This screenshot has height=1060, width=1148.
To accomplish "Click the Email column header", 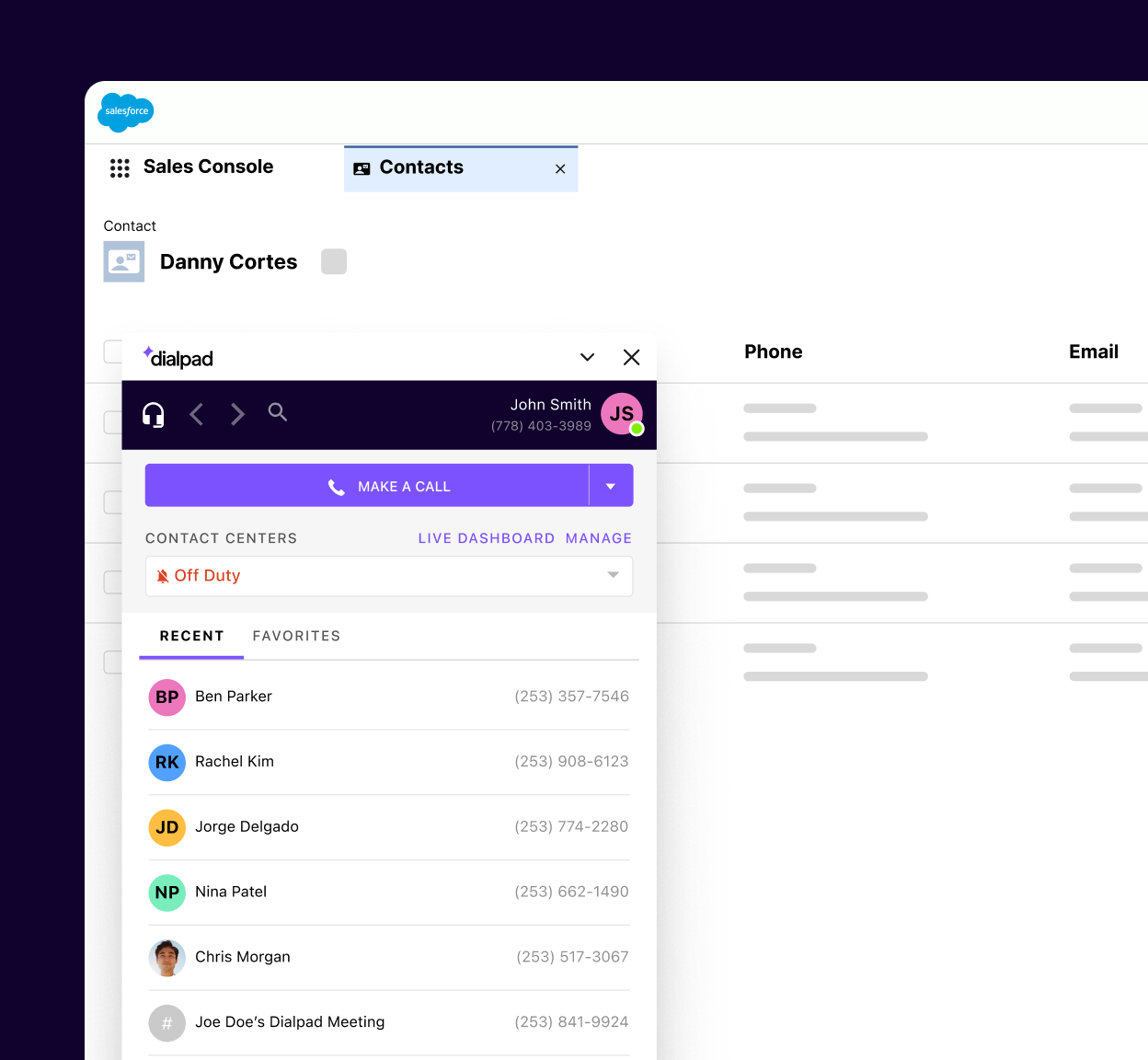I will click(x=1094, y=351).
